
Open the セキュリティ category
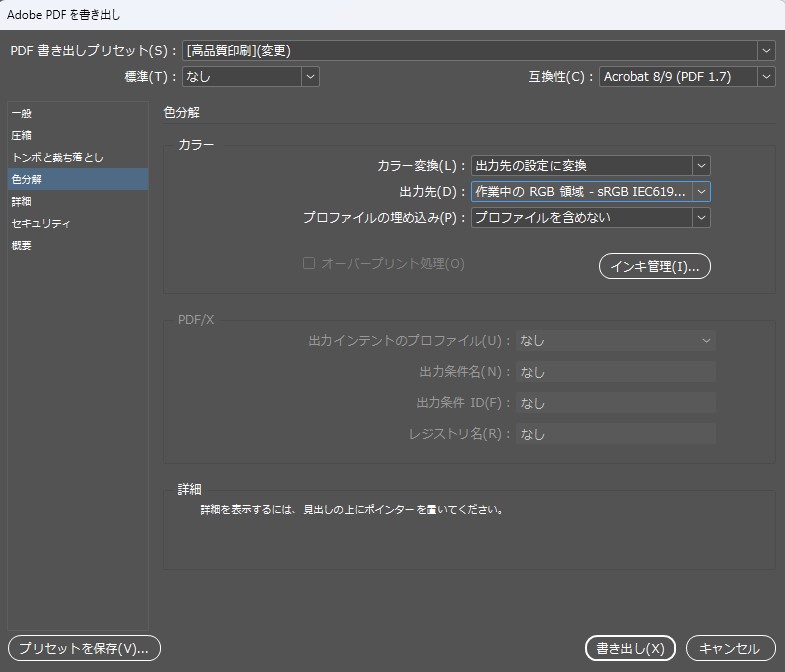78,223
